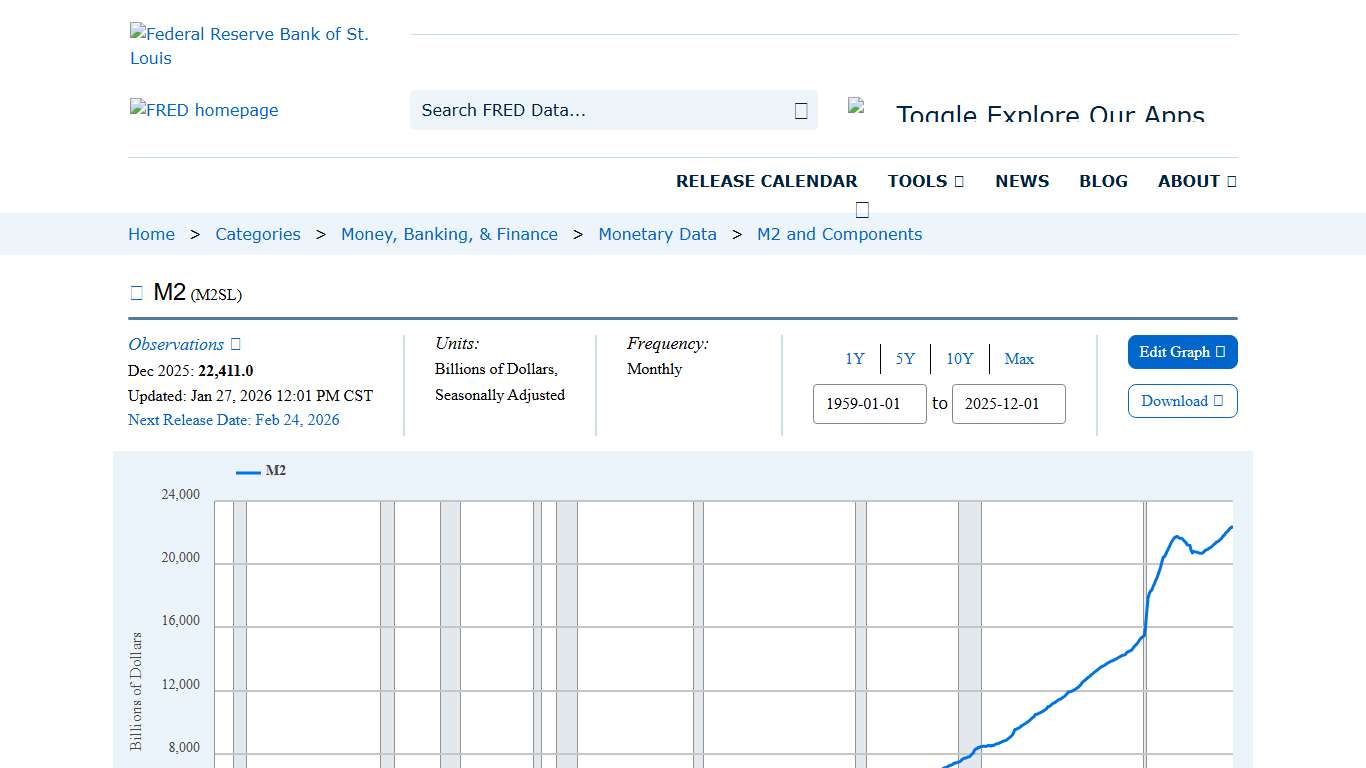This screenshot has width=1366, height=768.
Task: Click the M2 legend line swatch above the chart
Action: [x=246, y=471]
